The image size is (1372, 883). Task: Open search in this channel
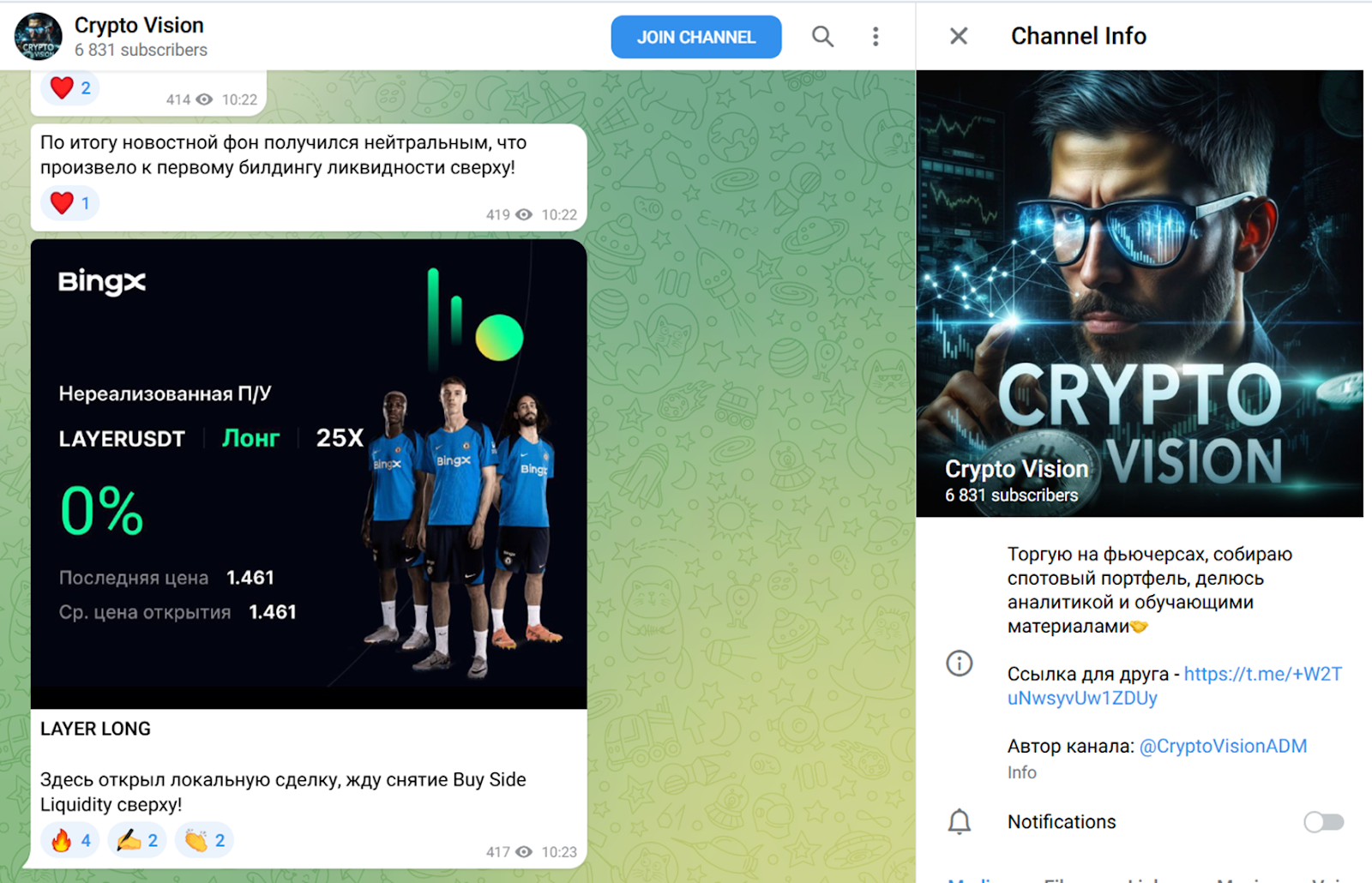822,37
